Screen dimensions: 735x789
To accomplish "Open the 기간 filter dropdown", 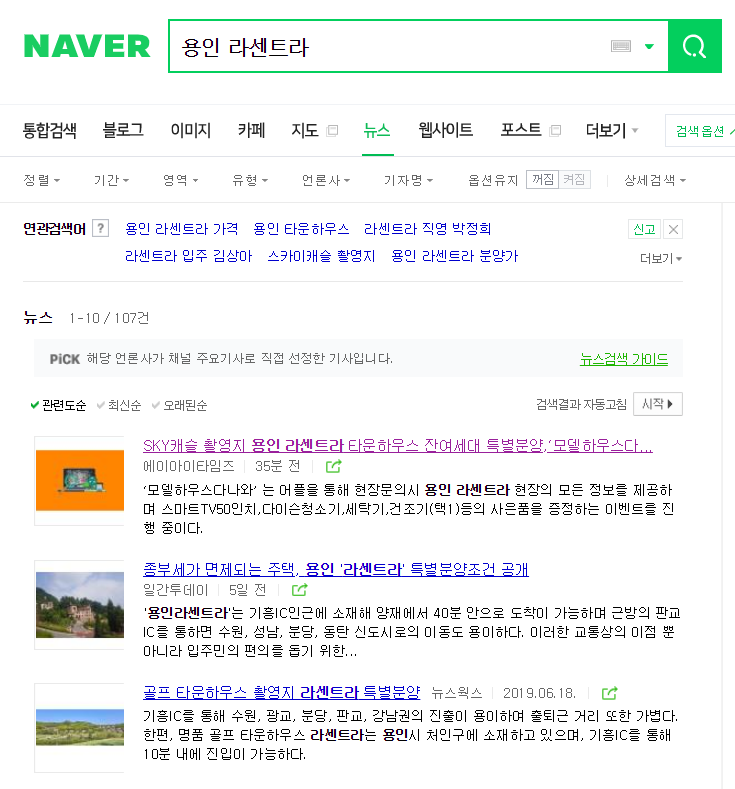I will coord(111,180).
